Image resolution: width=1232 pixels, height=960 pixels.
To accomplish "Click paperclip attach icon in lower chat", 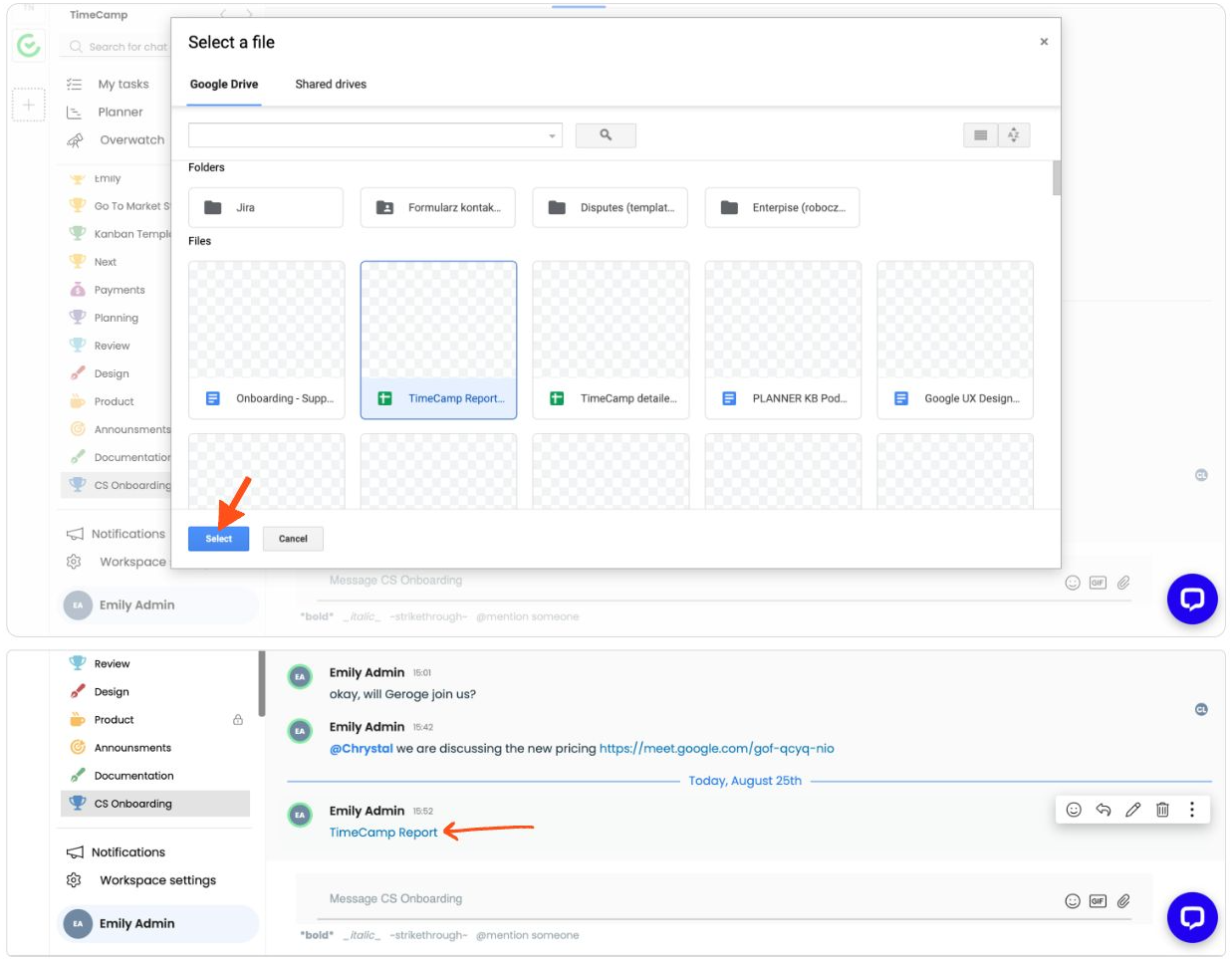I will coord(1123,901).
